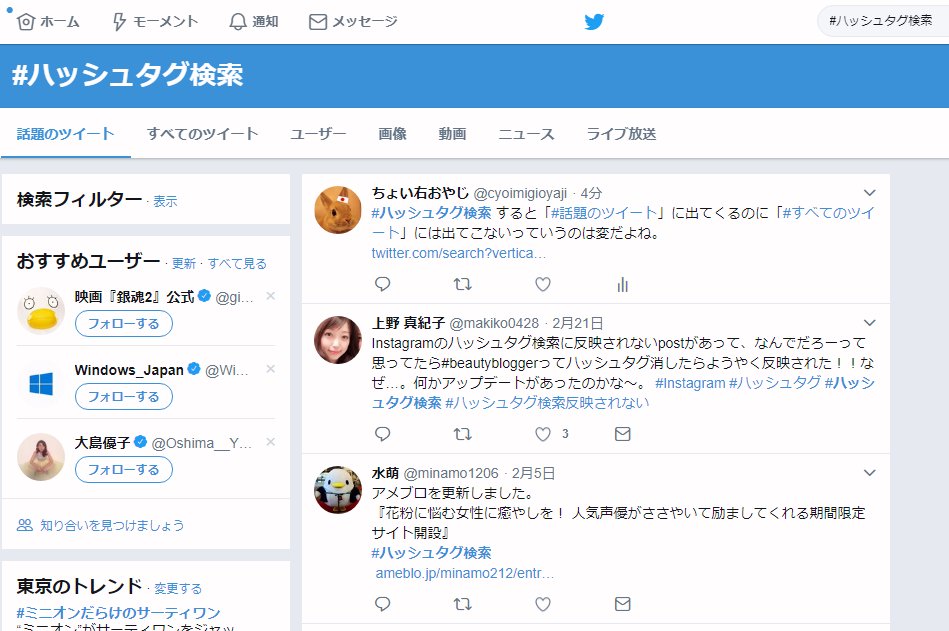The width and height of the screenshot is (949, 631).
Task: Expand ちょい右おやじ tweet options chevron
Action: pos(869,193)
